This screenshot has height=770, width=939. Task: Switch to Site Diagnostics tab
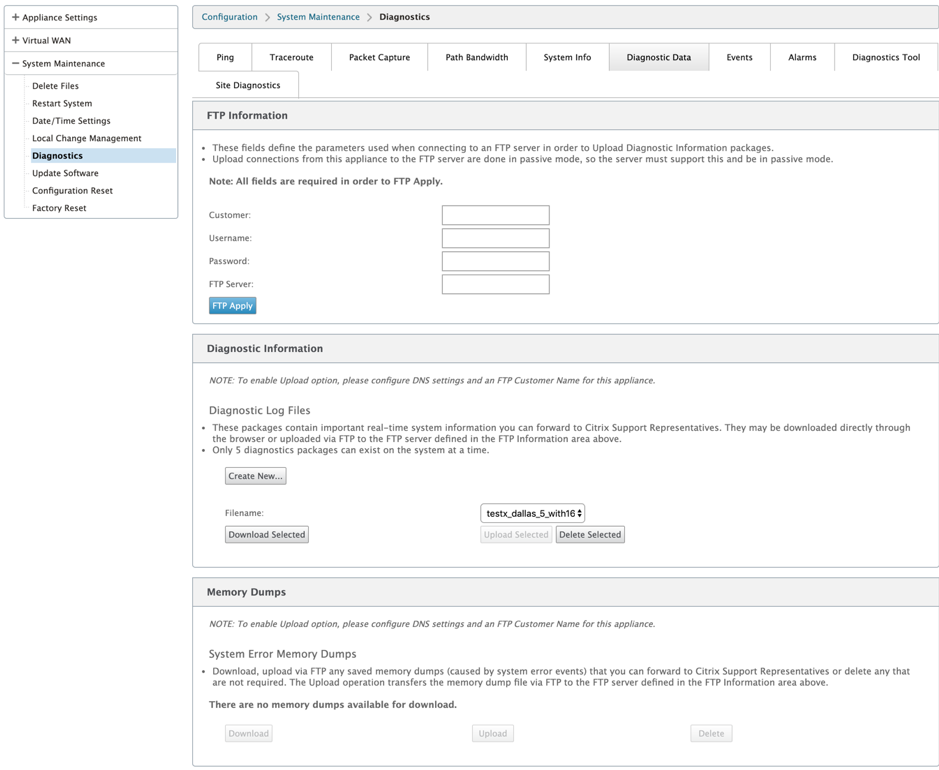click(x=248, y=85)
